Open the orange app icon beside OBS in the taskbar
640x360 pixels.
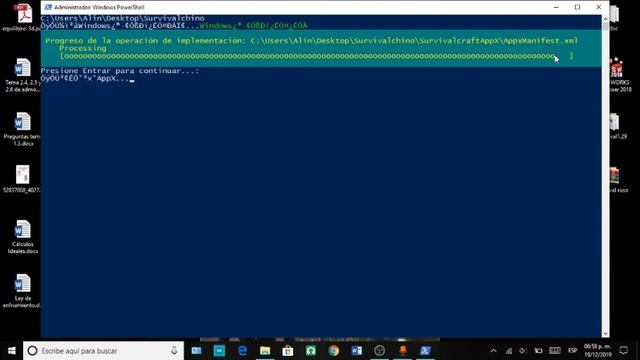[x=402, y=351]
